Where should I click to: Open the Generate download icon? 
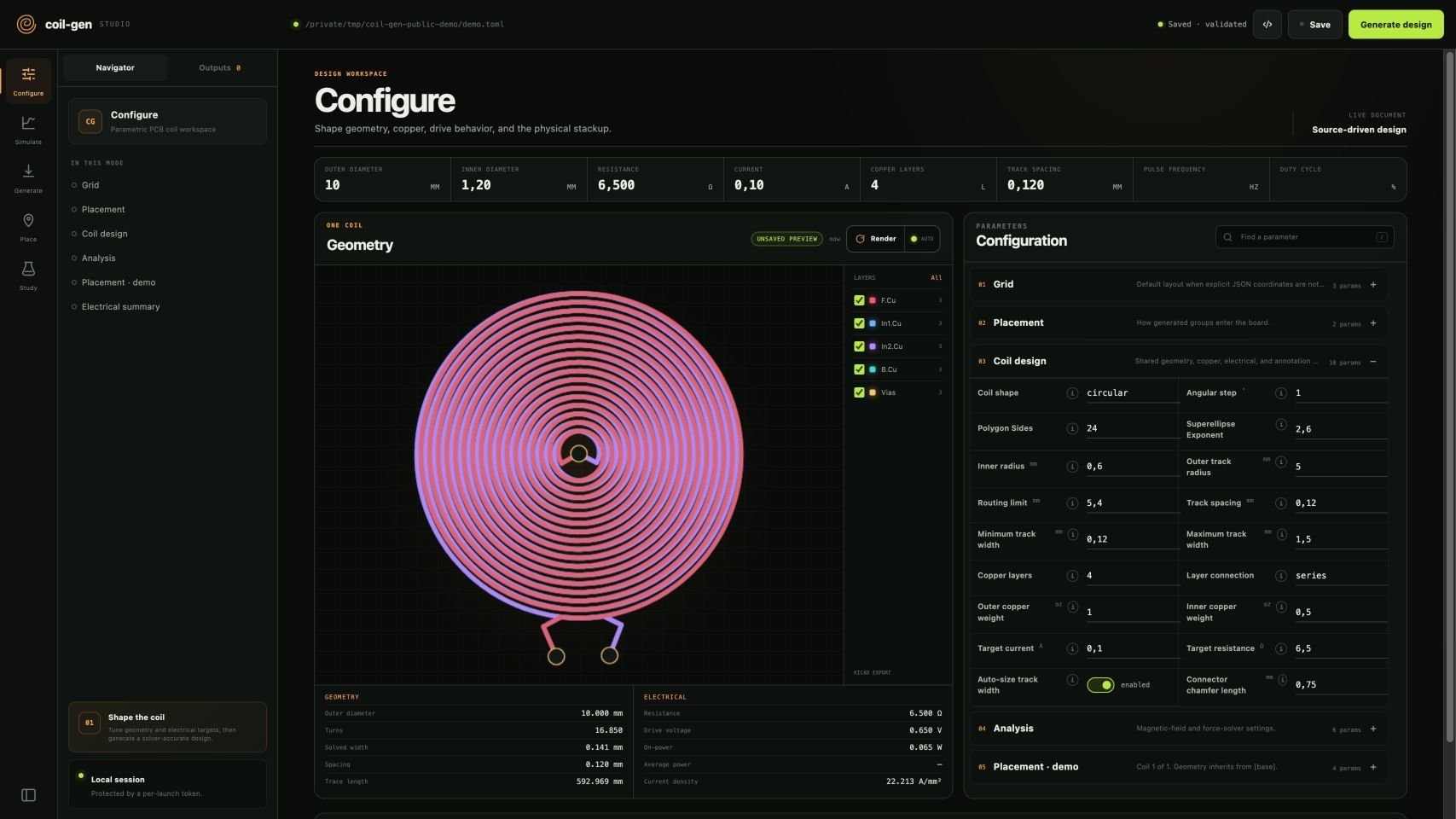(28, 177)
